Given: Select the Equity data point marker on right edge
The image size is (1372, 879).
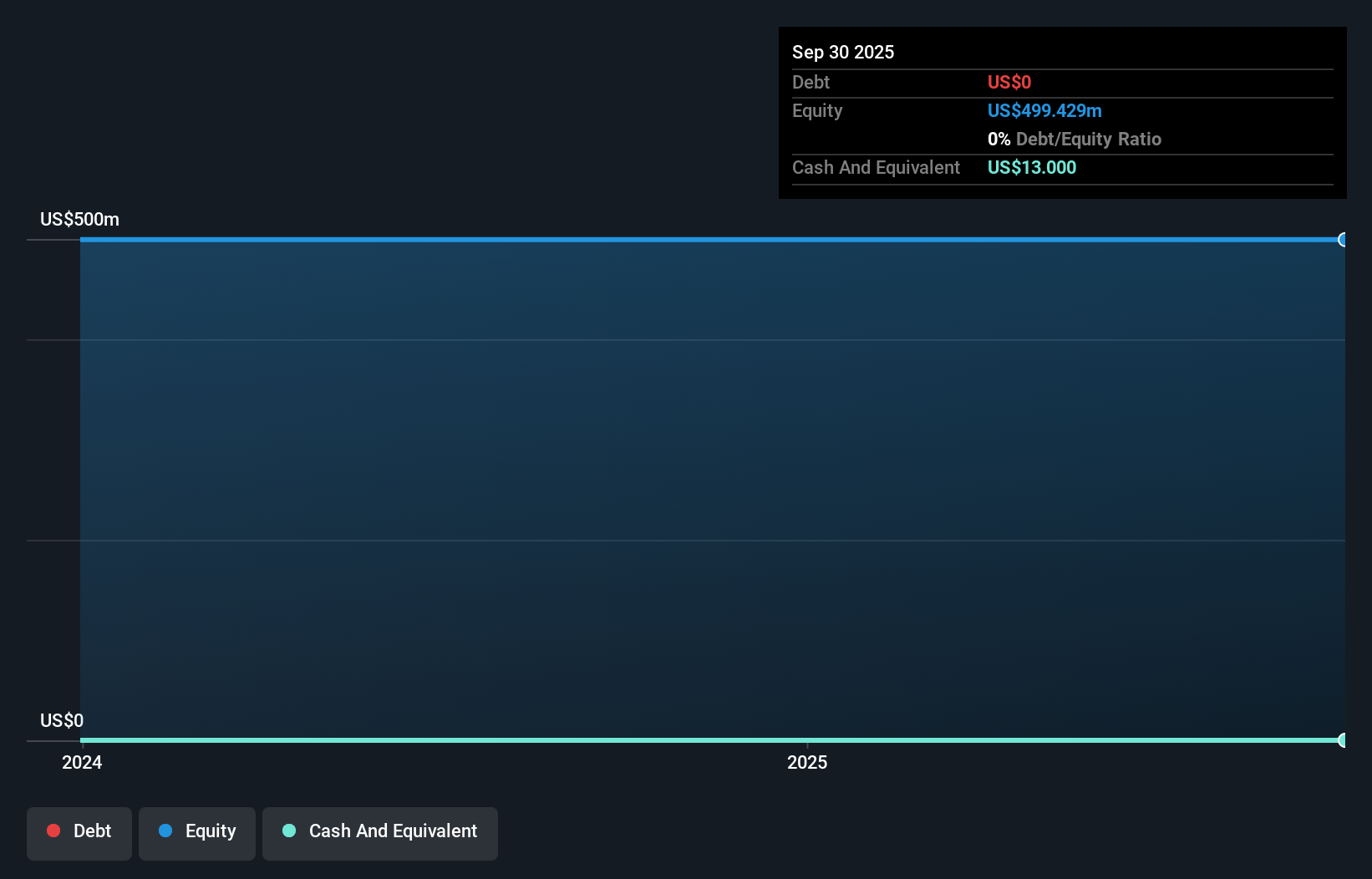Looking at the screenshot, I should (x=1344, y=240).
